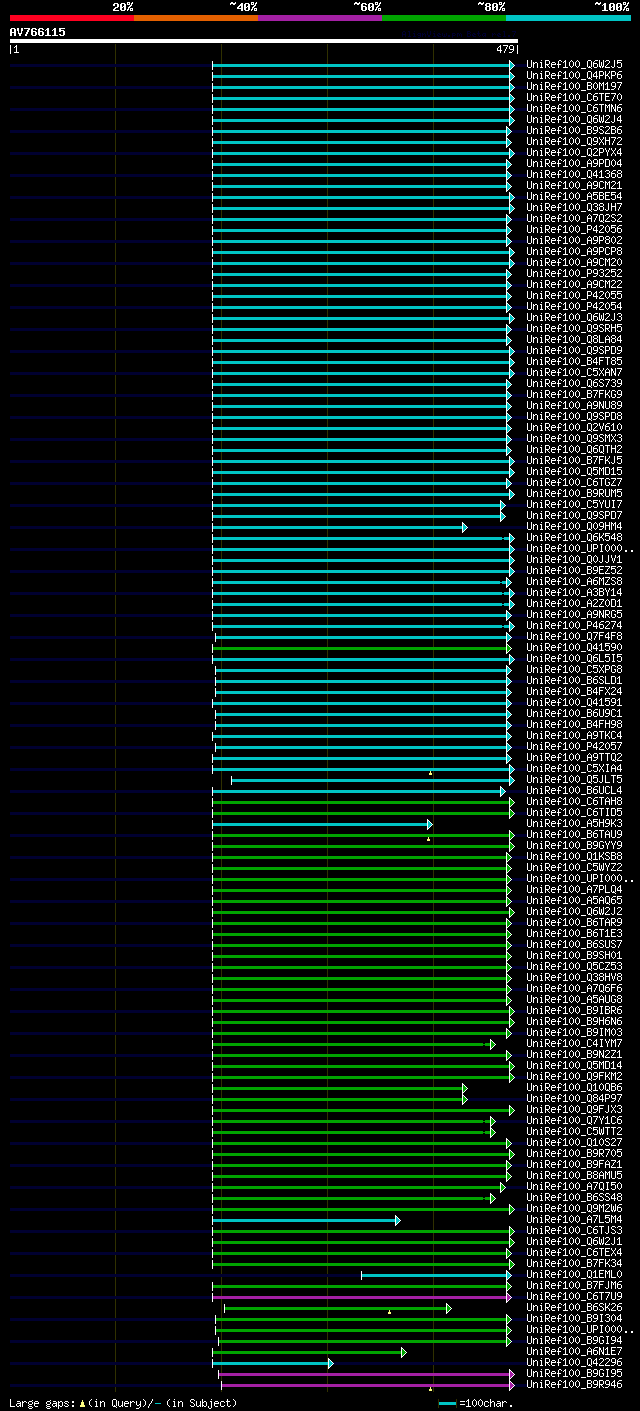The width and height of the screenshot is (640, 1411).
Task: Select the UniRef100_B6SK26 label
Action: click(x=574, y=1308)
